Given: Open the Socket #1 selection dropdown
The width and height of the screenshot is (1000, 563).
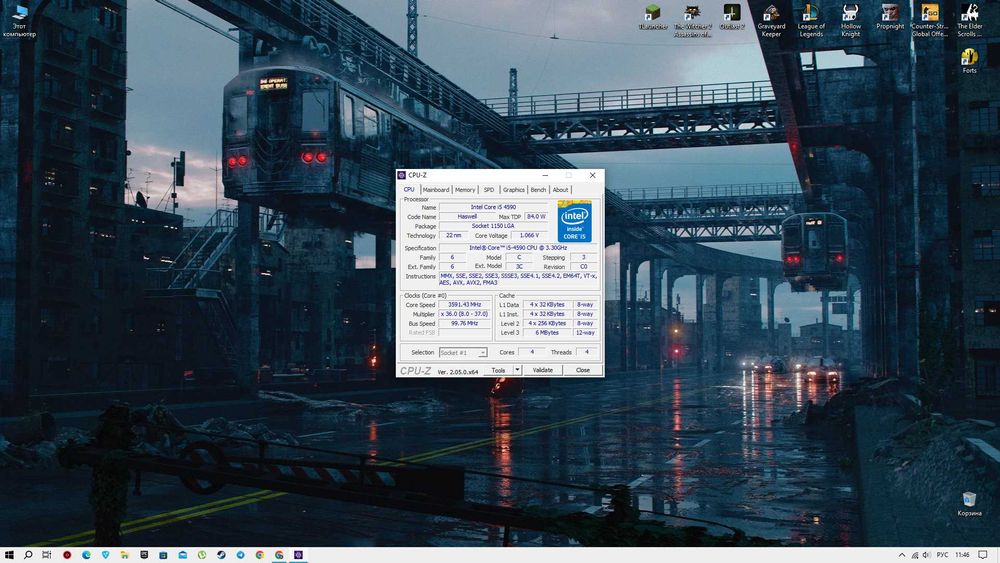Looking at the screenshot, I should coord(463,353).
